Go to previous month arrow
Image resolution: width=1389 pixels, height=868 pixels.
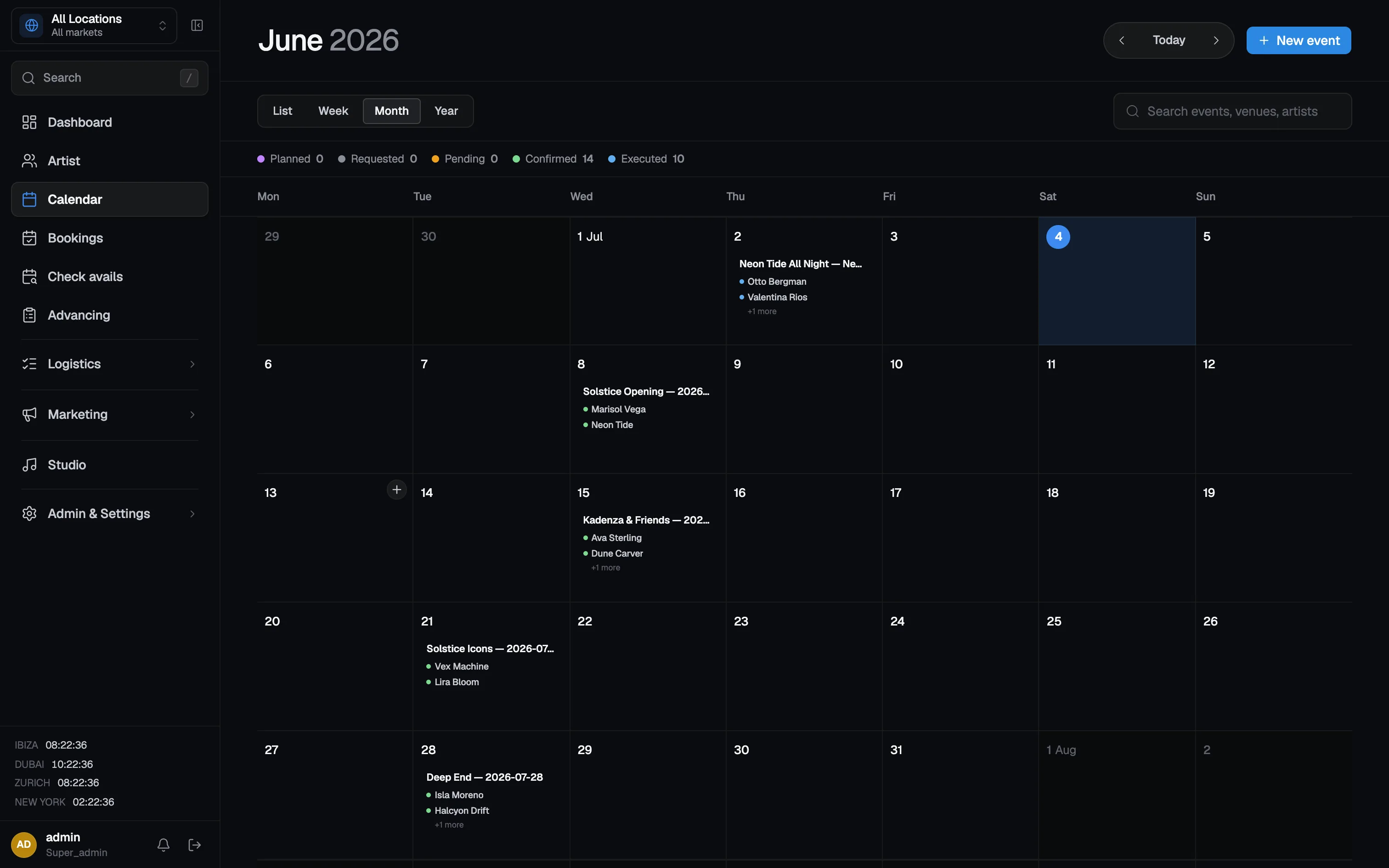1122,40
